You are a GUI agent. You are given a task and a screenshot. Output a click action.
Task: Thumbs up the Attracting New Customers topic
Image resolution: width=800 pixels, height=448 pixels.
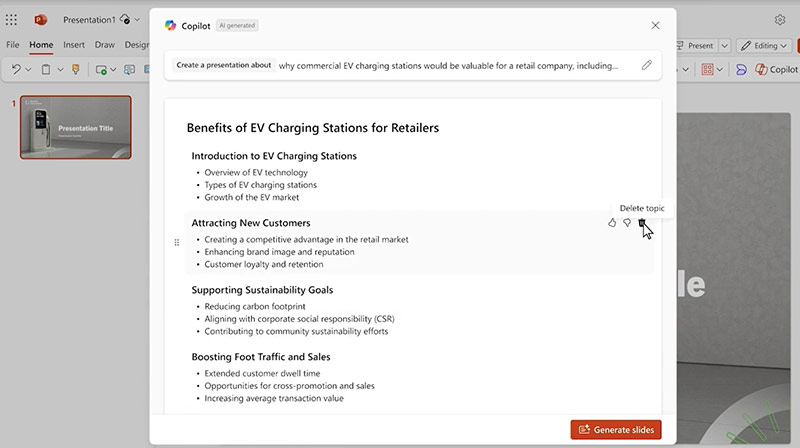612,222
